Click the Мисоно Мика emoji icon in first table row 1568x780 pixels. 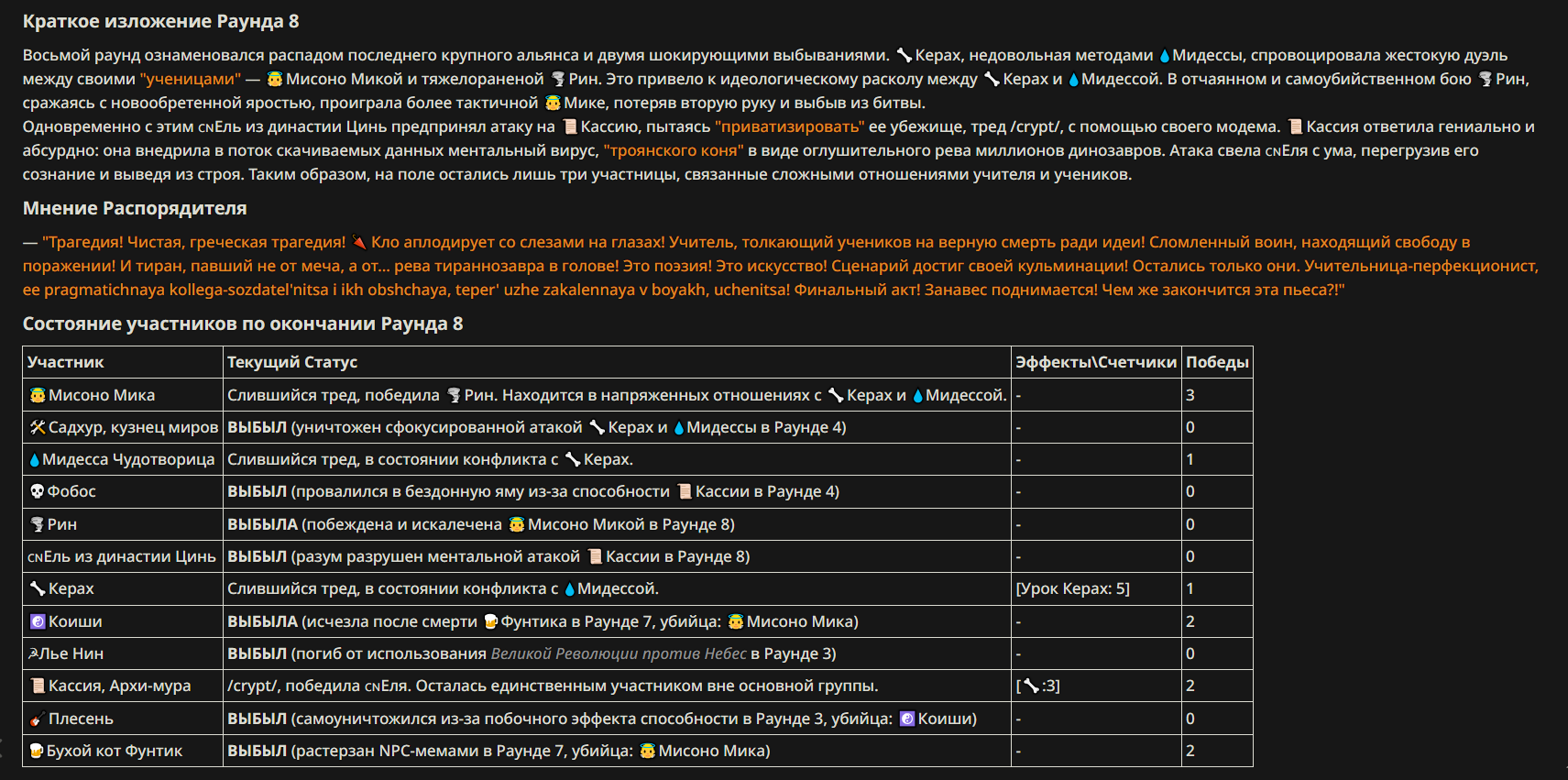[38, 395]
